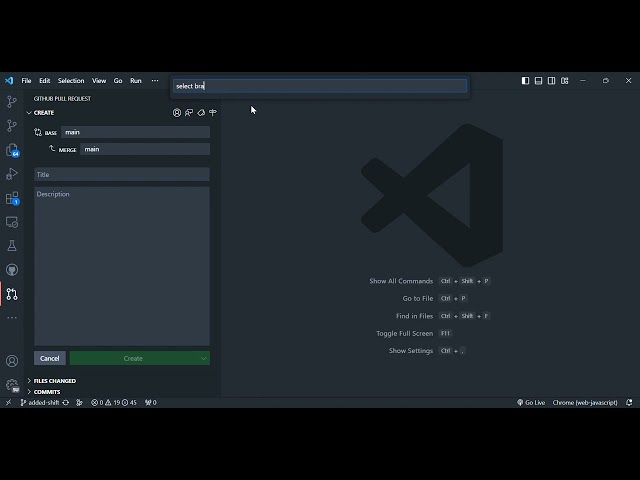The image size is (640, 480).
Task: Add labels to the pull request
Action: tap(201, 113)
